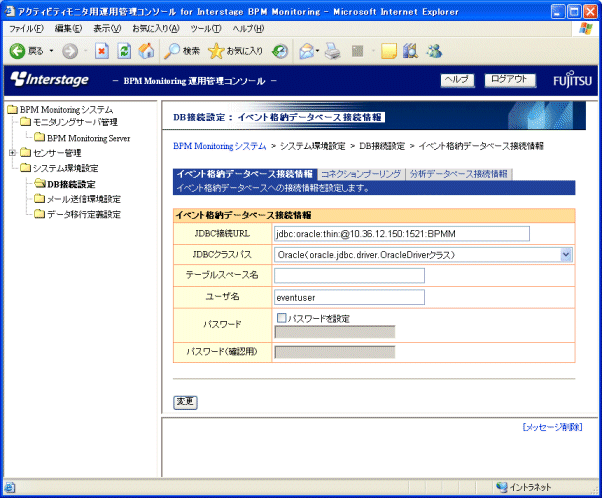The width and height of the screenshot is (602, 498).
Task: Click the Mail envelope icon
Action: click(x=307, y=51)
